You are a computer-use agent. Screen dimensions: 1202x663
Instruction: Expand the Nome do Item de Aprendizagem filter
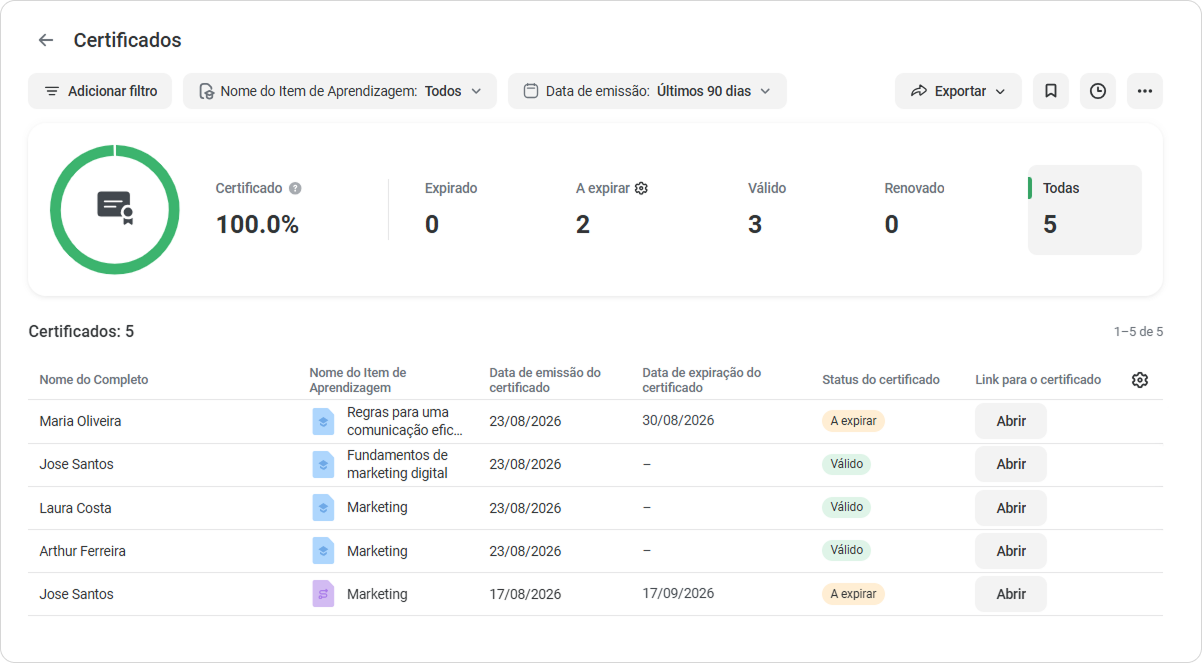[x=340, y=91]
